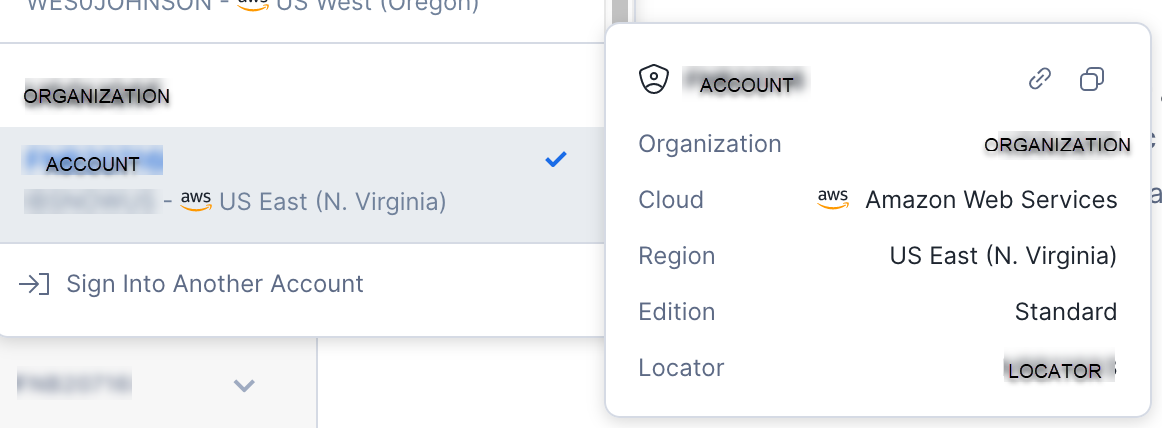The image size is (1162, 428).
Task: Click the ORGANIZATION section header
Action: point(96,96)
